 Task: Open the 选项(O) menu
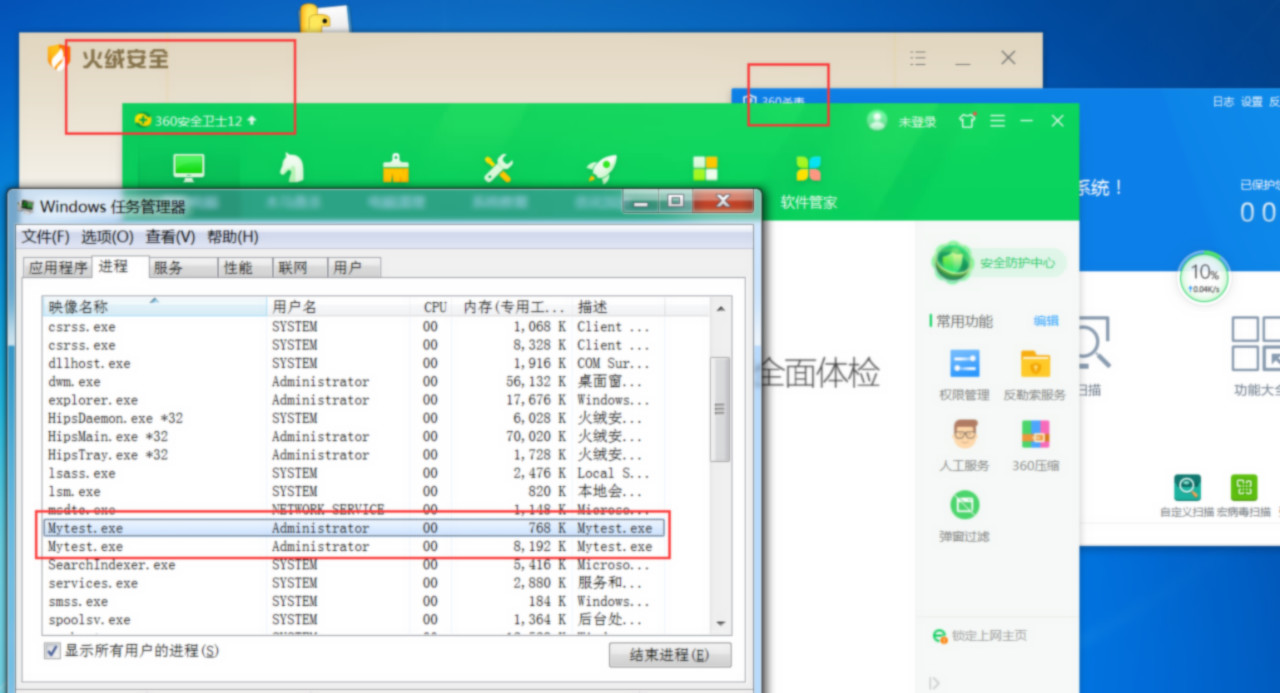[x=107, y=237]
